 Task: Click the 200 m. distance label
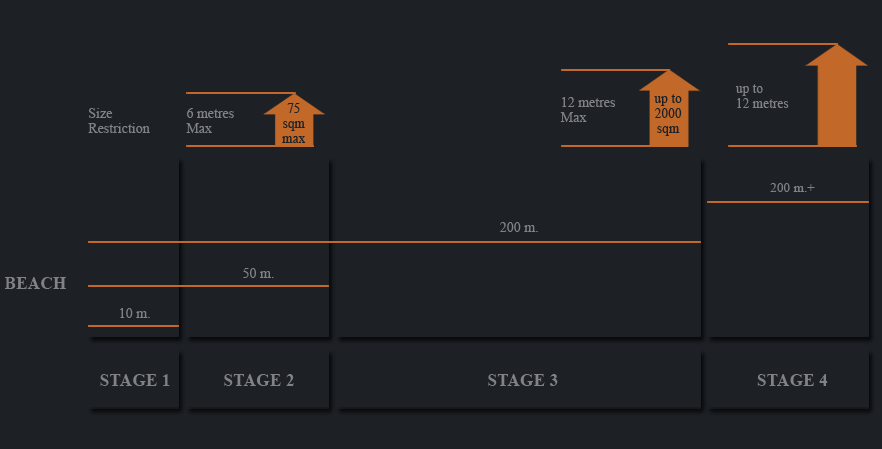pyautogui.click(x=519, y=228)
